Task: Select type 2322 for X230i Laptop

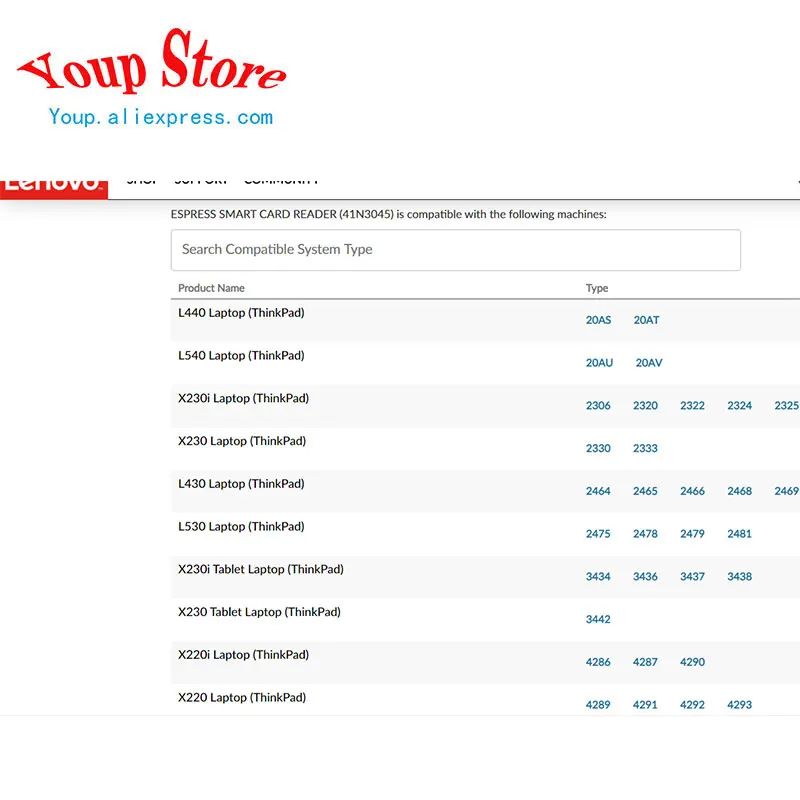Action: click(x=692, y=406)
